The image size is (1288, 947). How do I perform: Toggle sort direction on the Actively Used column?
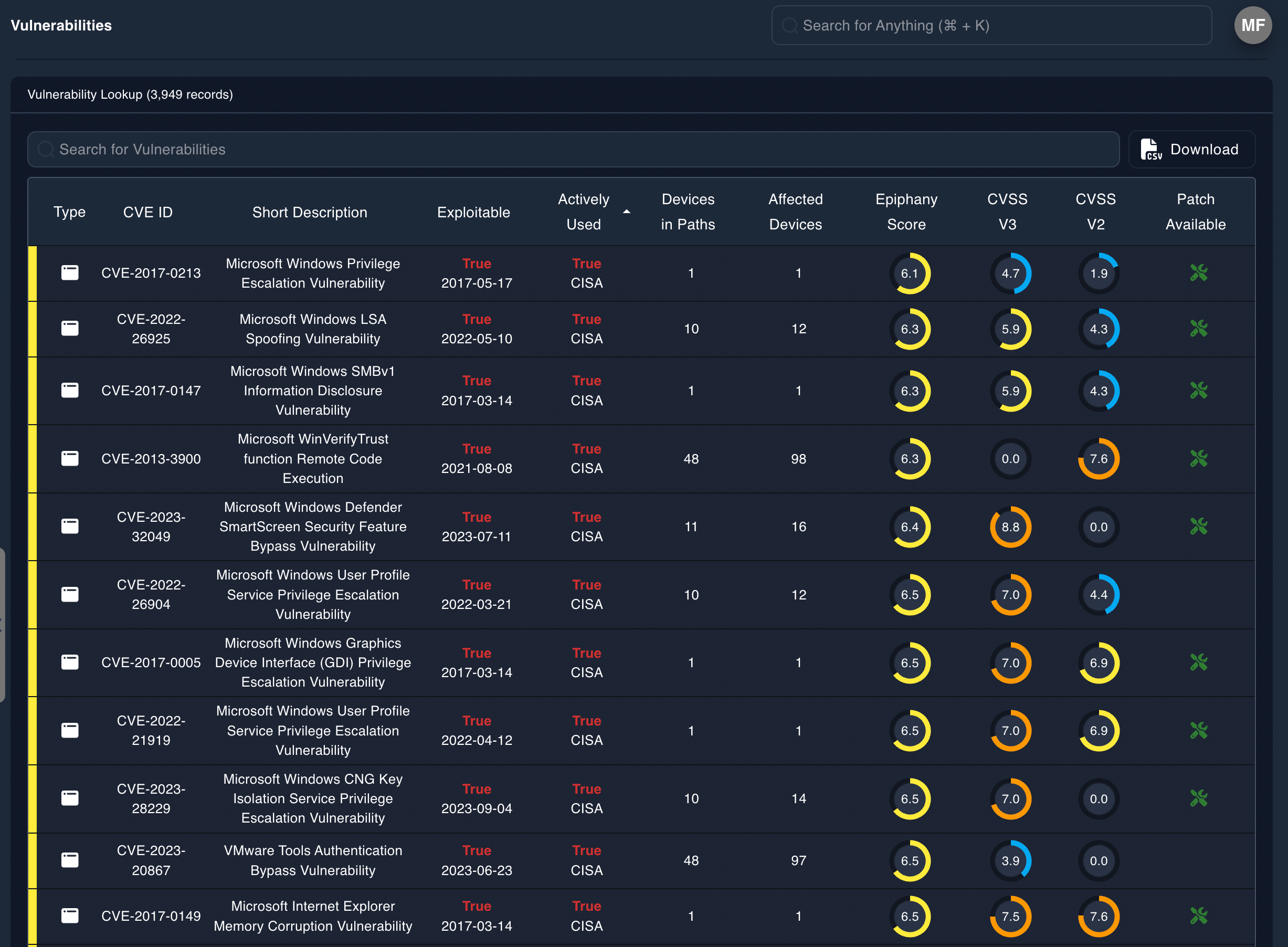point(627,212)
